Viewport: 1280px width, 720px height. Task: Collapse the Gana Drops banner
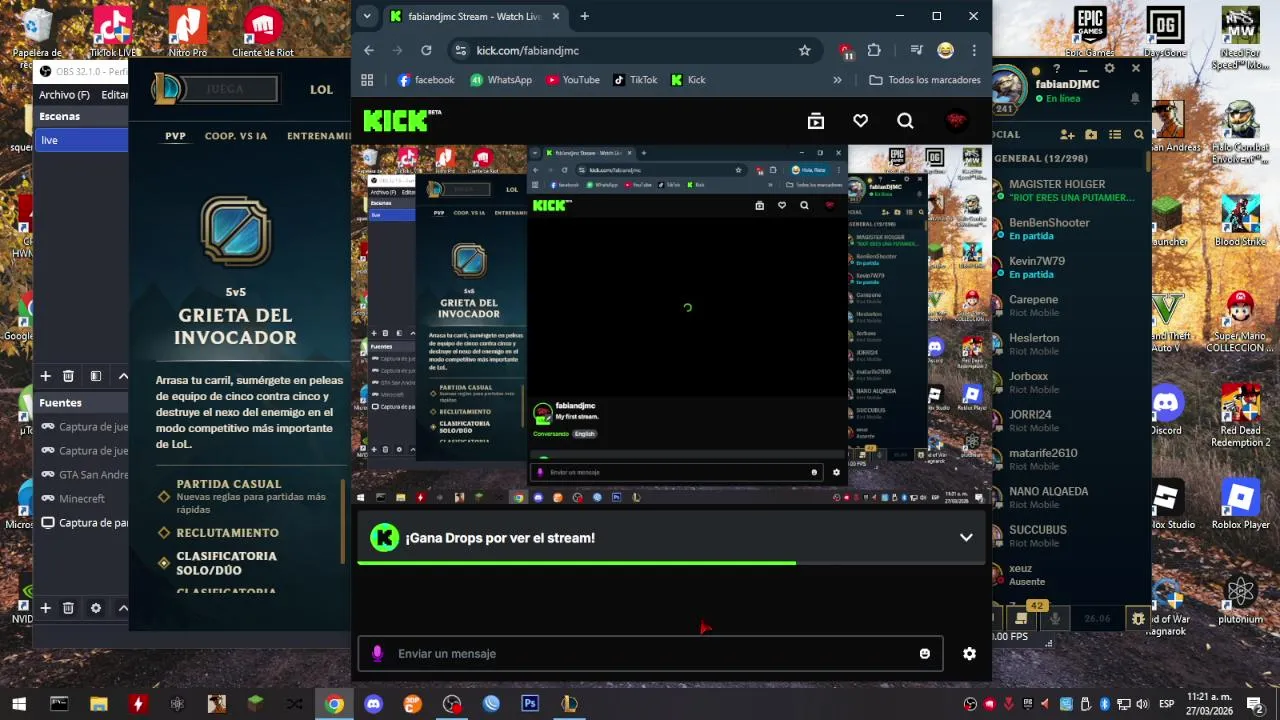[x=966, y=537]
